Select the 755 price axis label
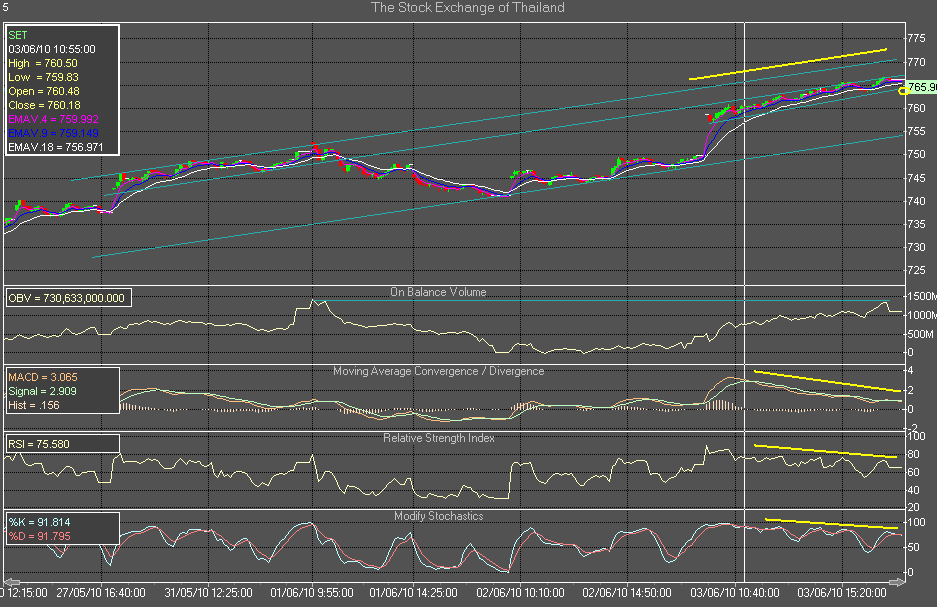Viewport: 937px width, 607px height. pos(916,131)
